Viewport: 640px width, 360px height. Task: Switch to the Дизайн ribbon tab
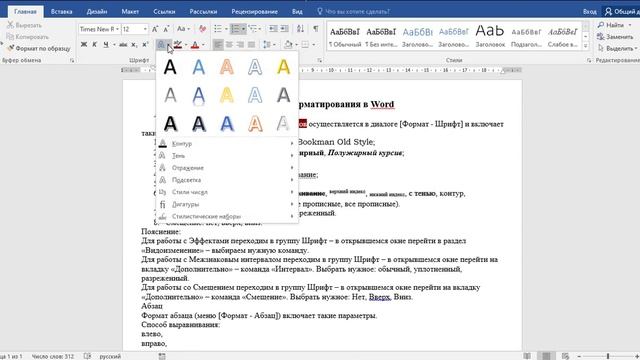pos(97,11)
